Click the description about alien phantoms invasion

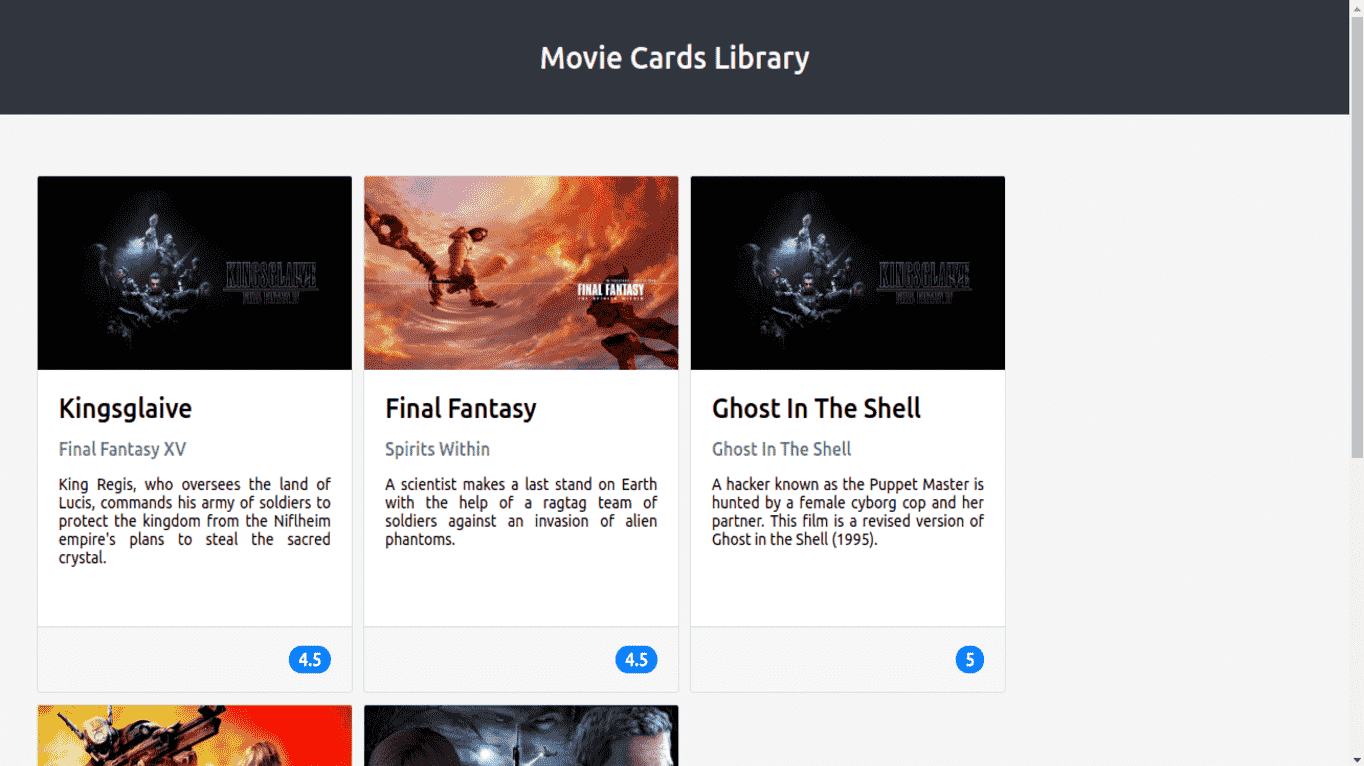coord(521,512)
